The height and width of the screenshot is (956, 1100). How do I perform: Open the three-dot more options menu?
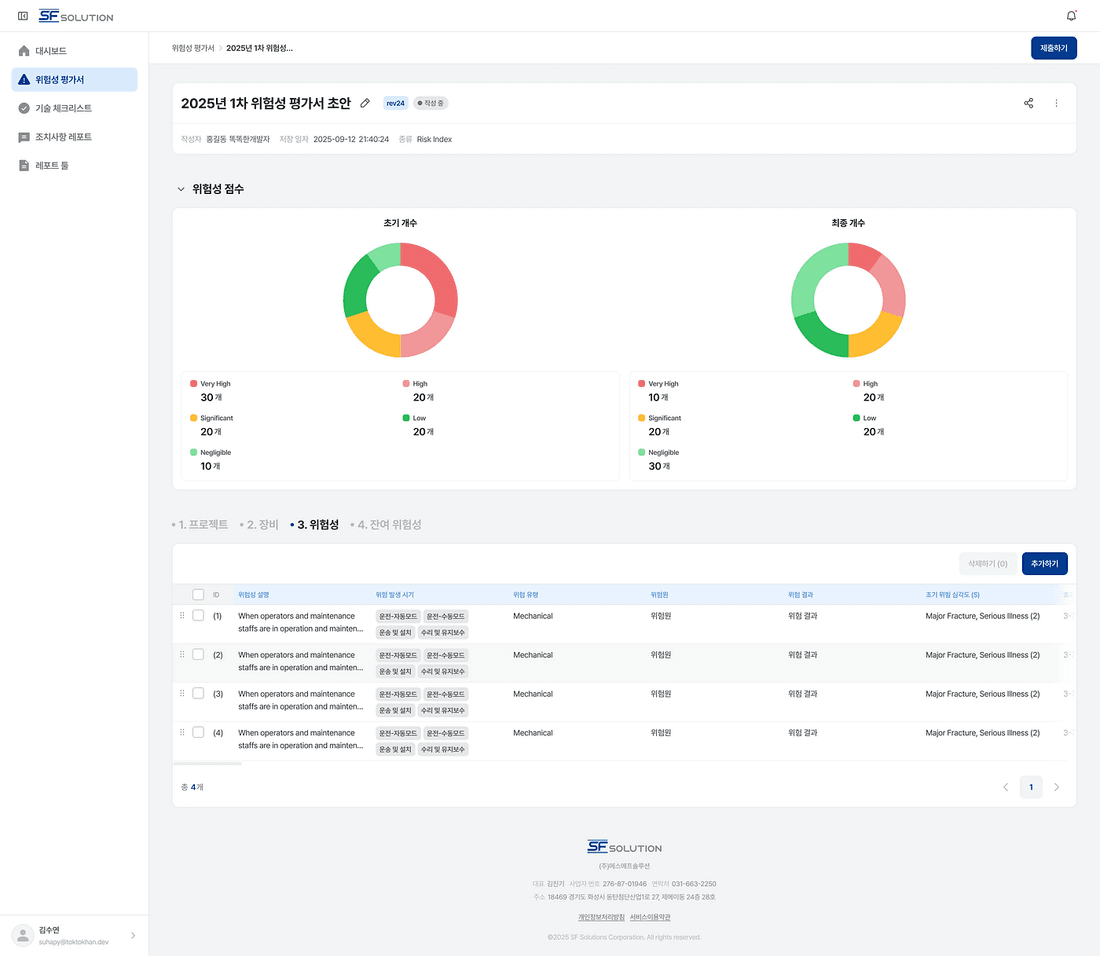tap(1057, 103)
